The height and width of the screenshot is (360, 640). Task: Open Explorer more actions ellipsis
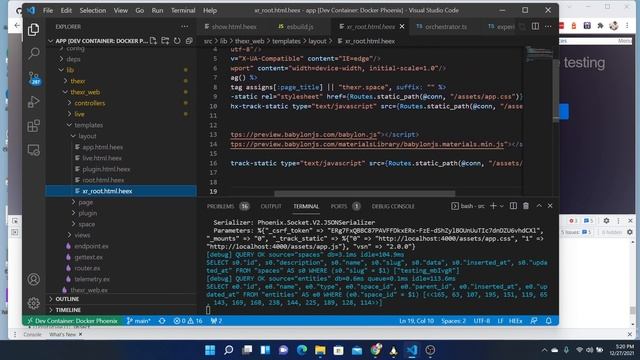pos(184,27)
